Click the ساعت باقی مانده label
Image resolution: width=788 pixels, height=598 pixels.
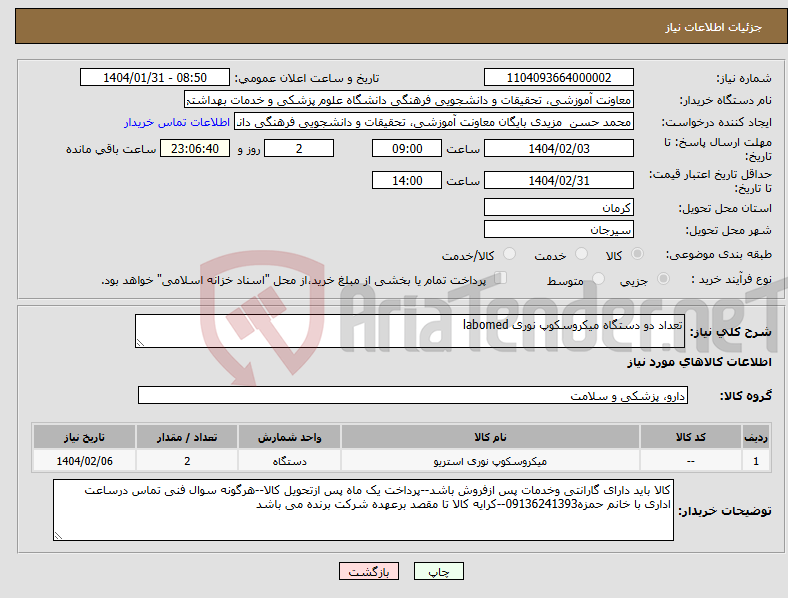click(111, 149)
